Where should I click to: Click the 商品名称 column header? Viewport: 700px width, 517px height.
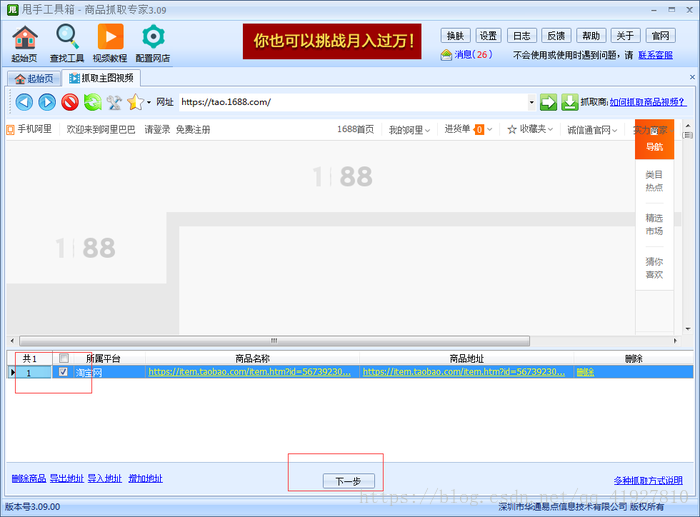point(253,359)
